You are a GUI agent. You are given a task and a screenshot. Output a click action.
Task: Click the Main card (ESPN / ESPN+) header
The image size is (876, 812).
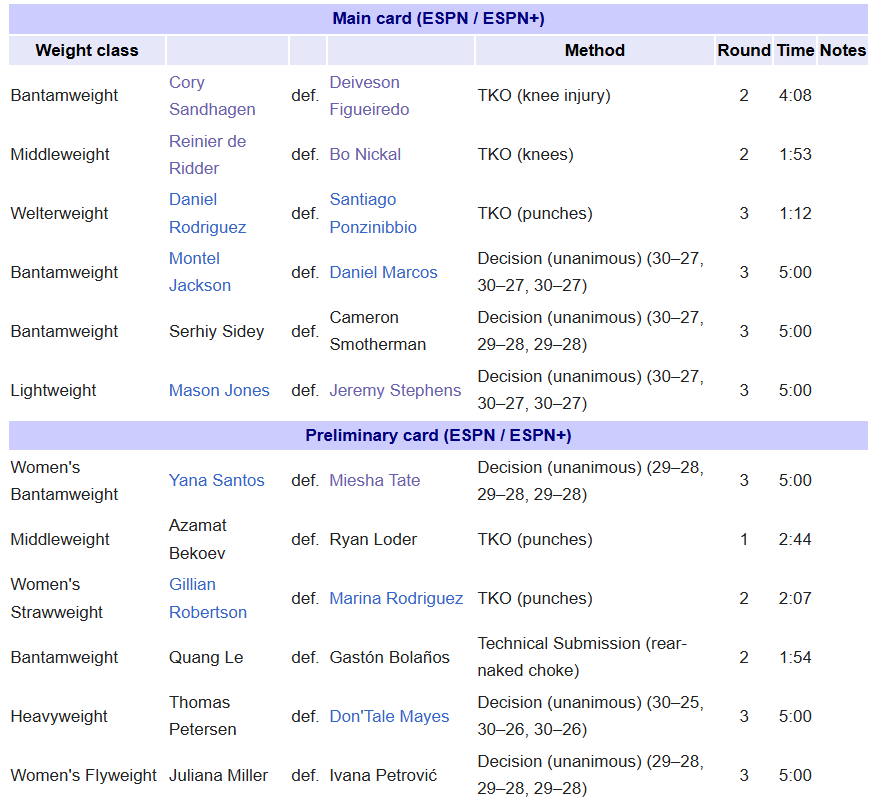coord(438,19)
